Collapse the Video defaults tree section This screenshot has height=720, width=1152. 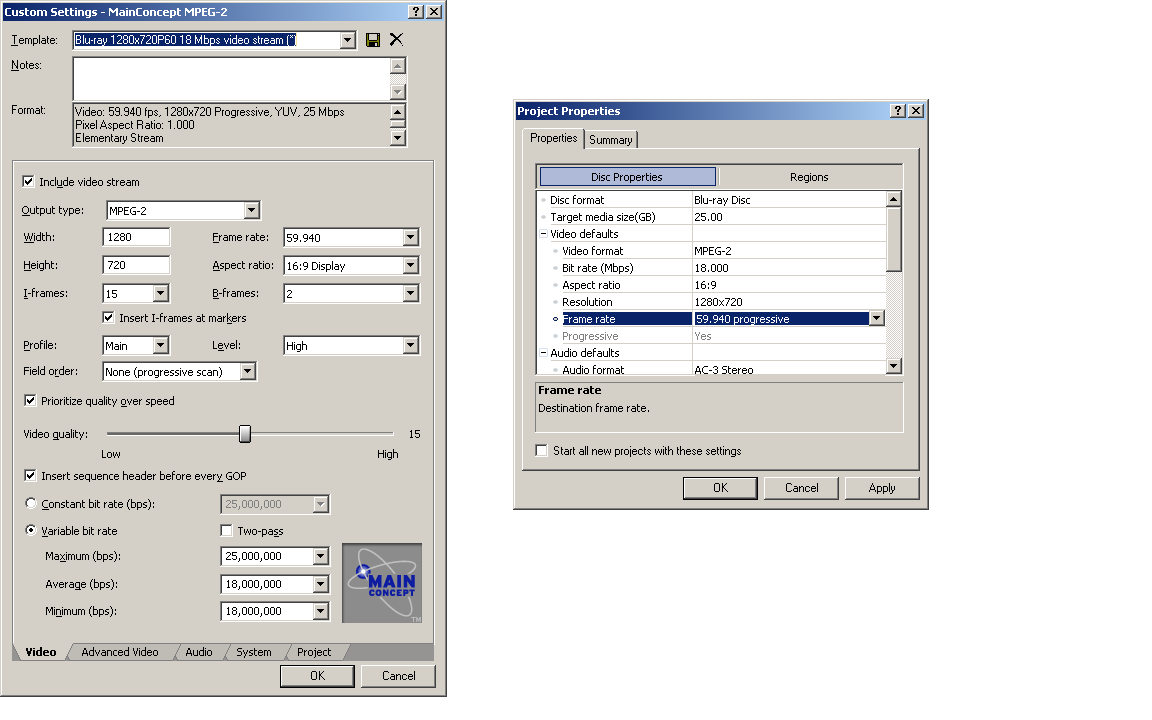coord(543,234)
